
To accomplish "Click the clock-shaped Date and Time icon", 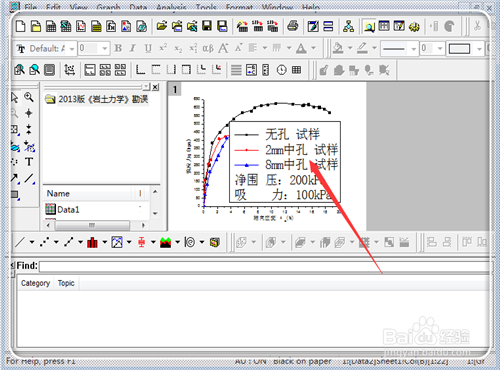I will tap(282, 70).
